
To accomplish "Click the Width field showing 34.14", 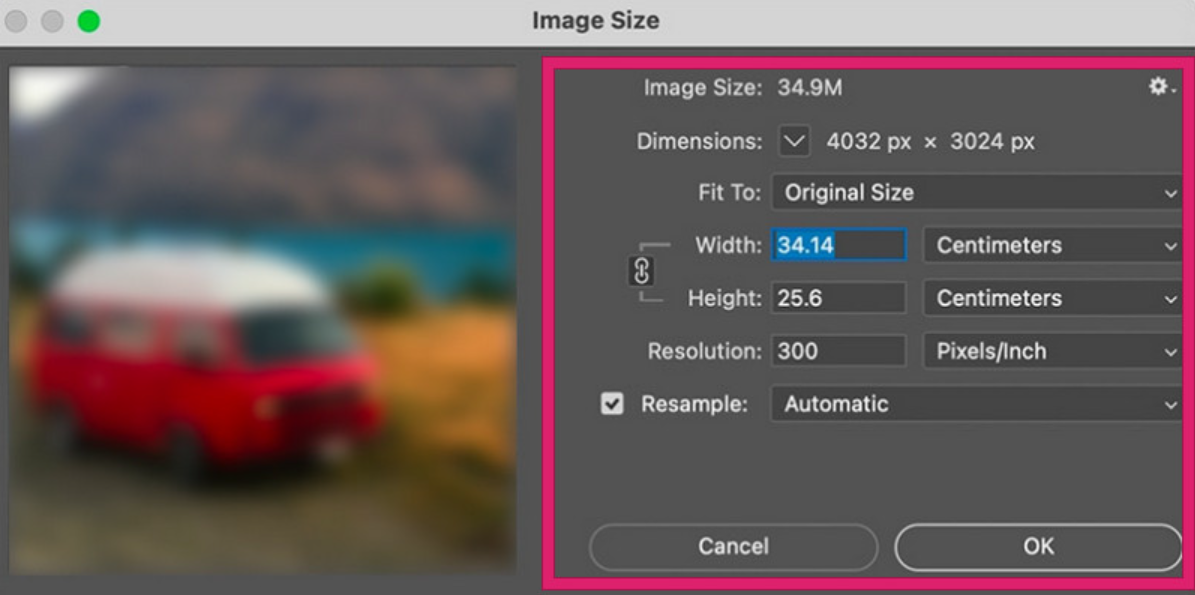I will pyautogui.click(x=839, y=245).
